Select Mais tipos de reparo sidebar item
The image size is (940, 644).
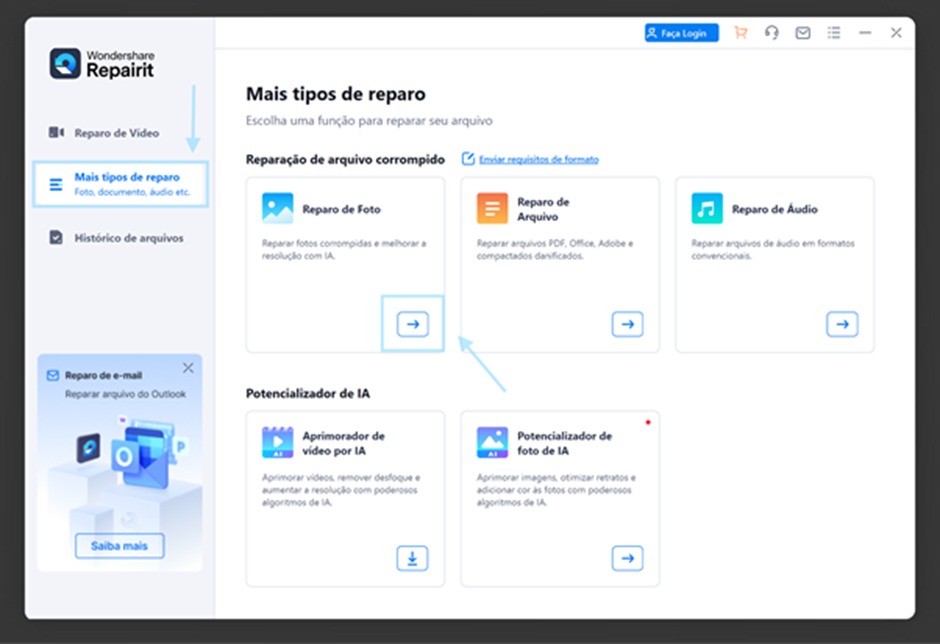pyautogui.click(x=120, y=184)
